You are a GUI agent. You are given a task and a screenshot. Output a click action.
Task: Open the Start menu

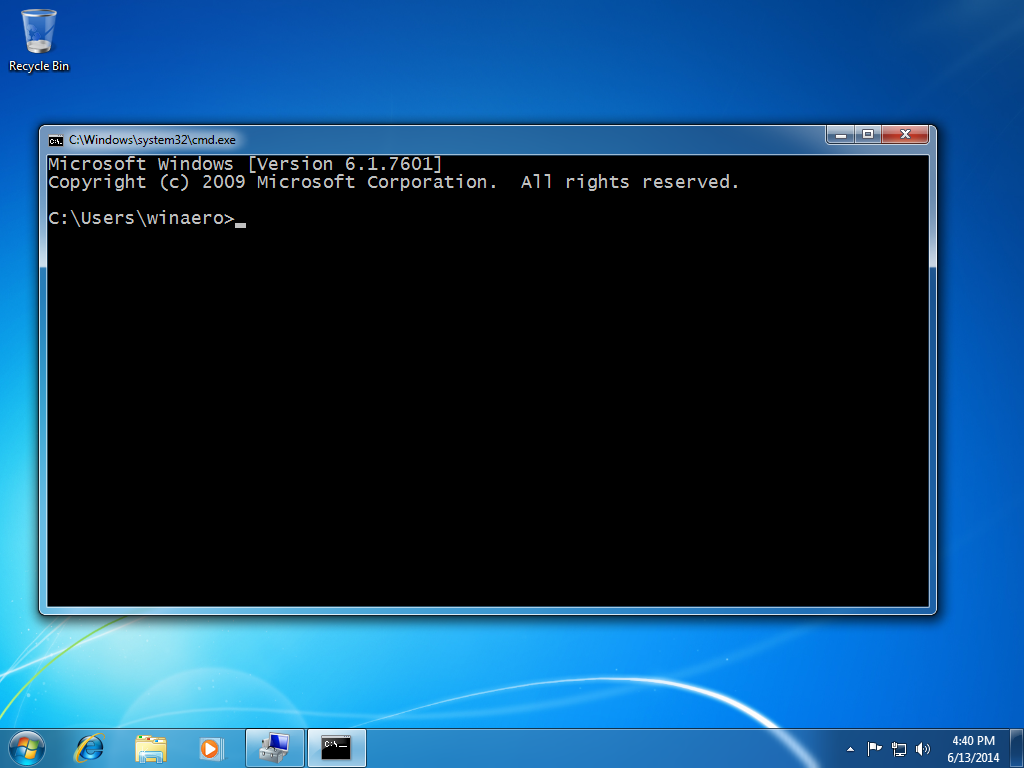coord(25,747)
